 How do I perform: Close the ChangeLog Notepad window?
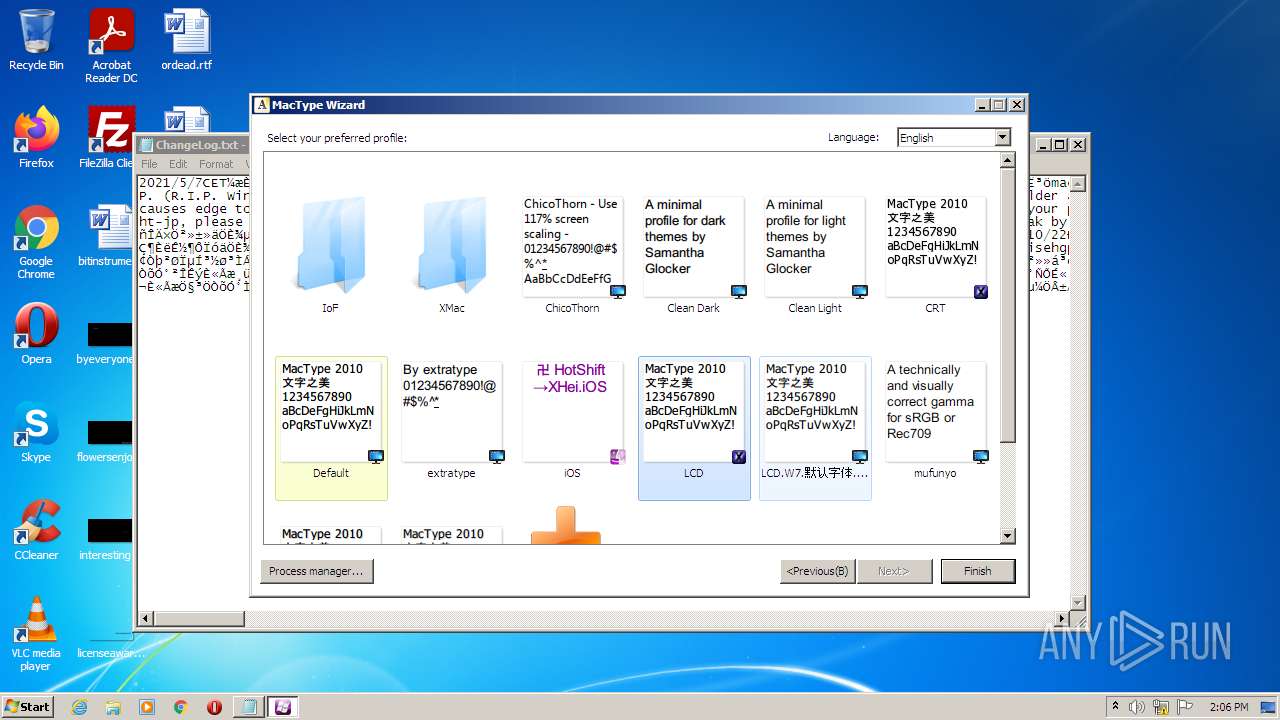coord(1078,144)
